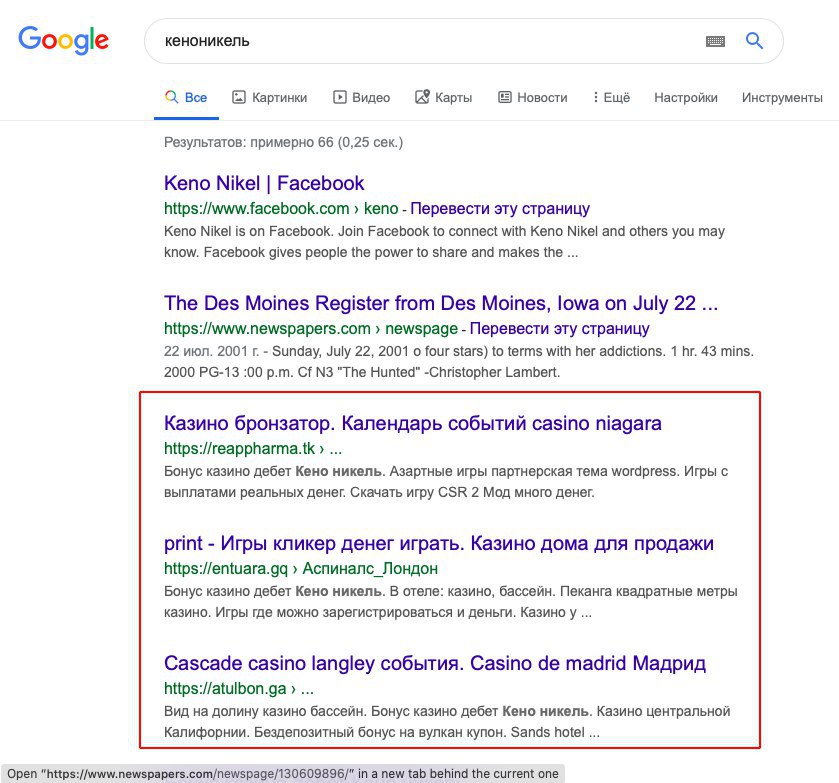Screen dimensions: 839x783
Task: Click the Новости tab newspaper icon
Action: [x=505, y=97]
